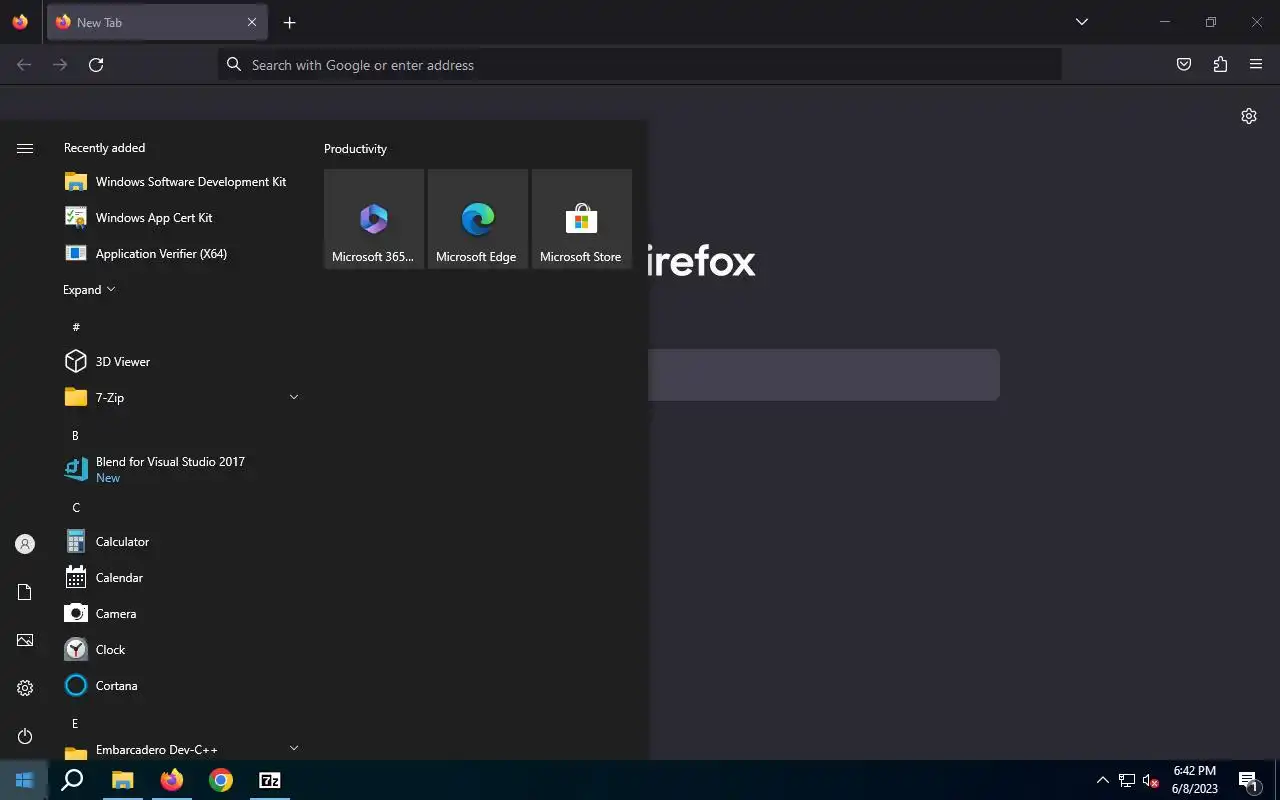List all tabs dropdown in Firefox
1280x800 pixels.
1081,22
